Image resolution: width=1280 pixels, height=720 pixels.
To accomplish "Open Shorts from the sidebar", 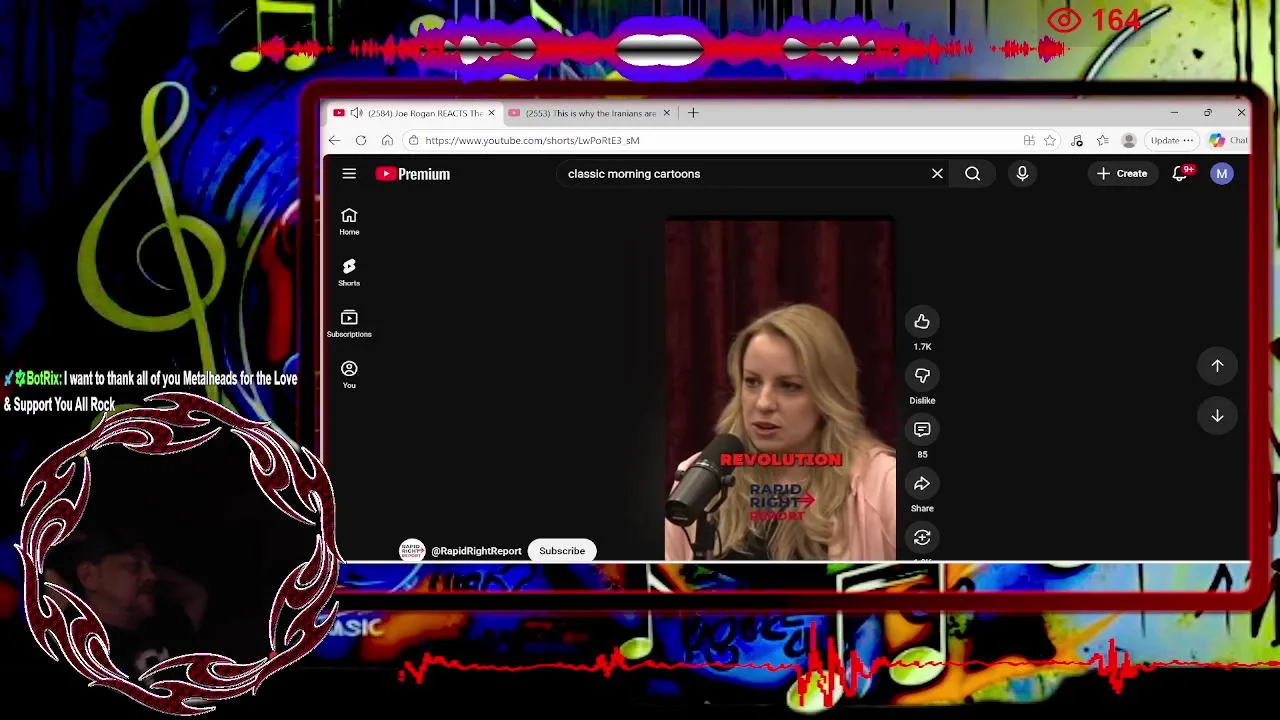I will (x=349, y=273).
